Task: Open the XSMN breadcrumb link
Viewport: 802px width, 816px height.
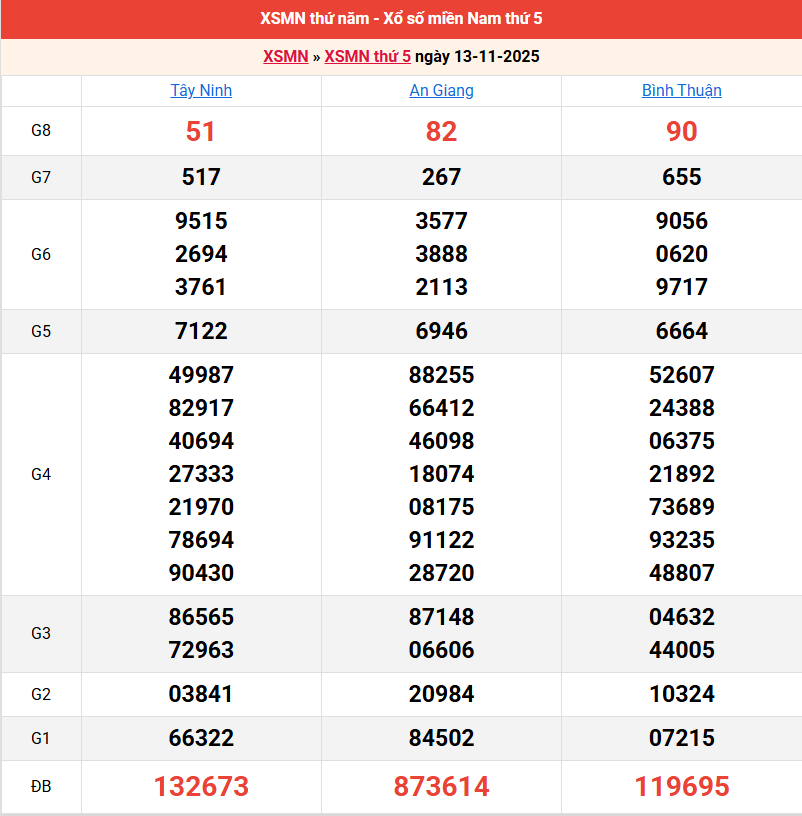Action: tap(285, 56)
